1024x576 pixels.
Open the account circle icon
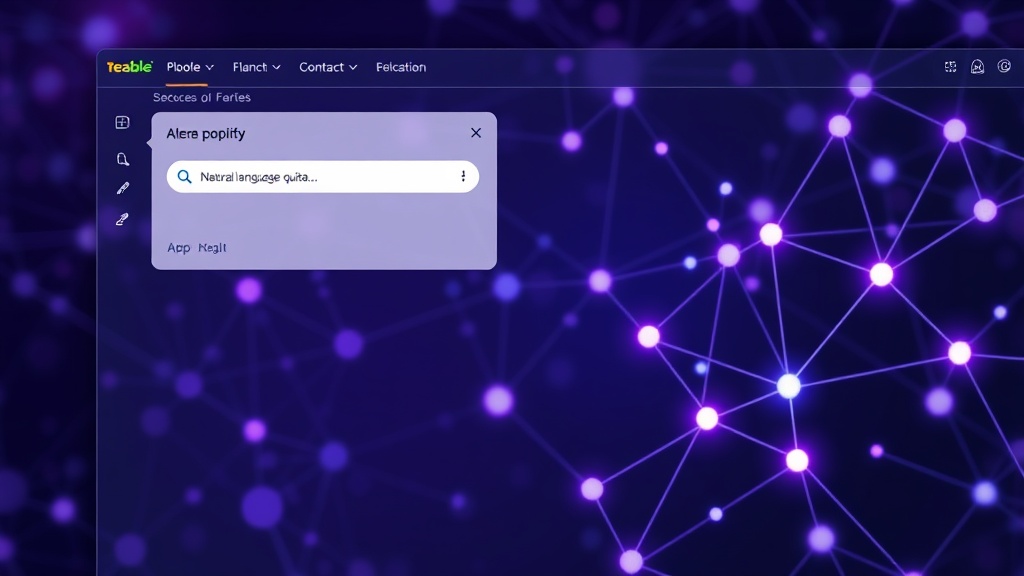pyautogui.click(x=1004, y=66)
